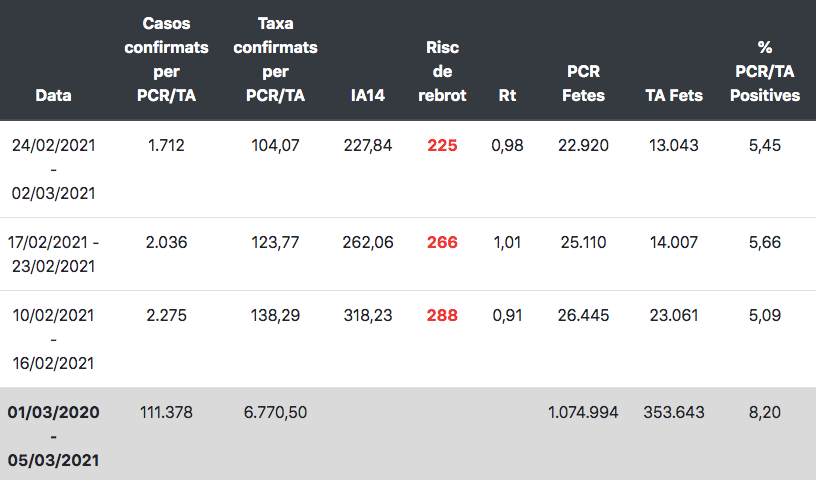
Task: Click the Risc de rebrot header
Action: pos(442,72)
